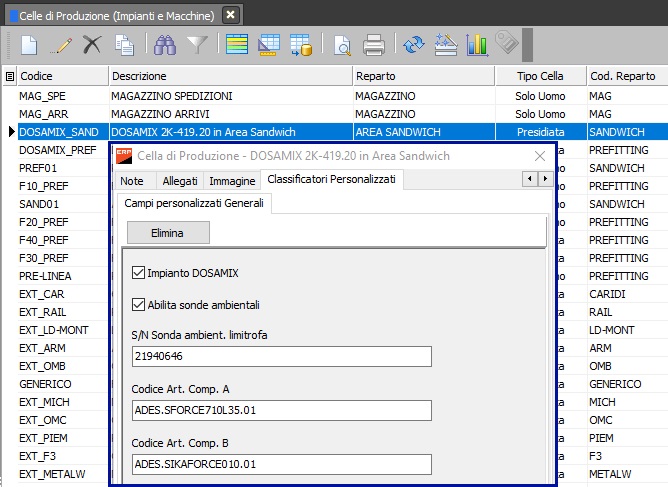Viewport: 668px width, 487px height.
Task: Click the refresh arrows icon
Action: [x=413, y=45]
